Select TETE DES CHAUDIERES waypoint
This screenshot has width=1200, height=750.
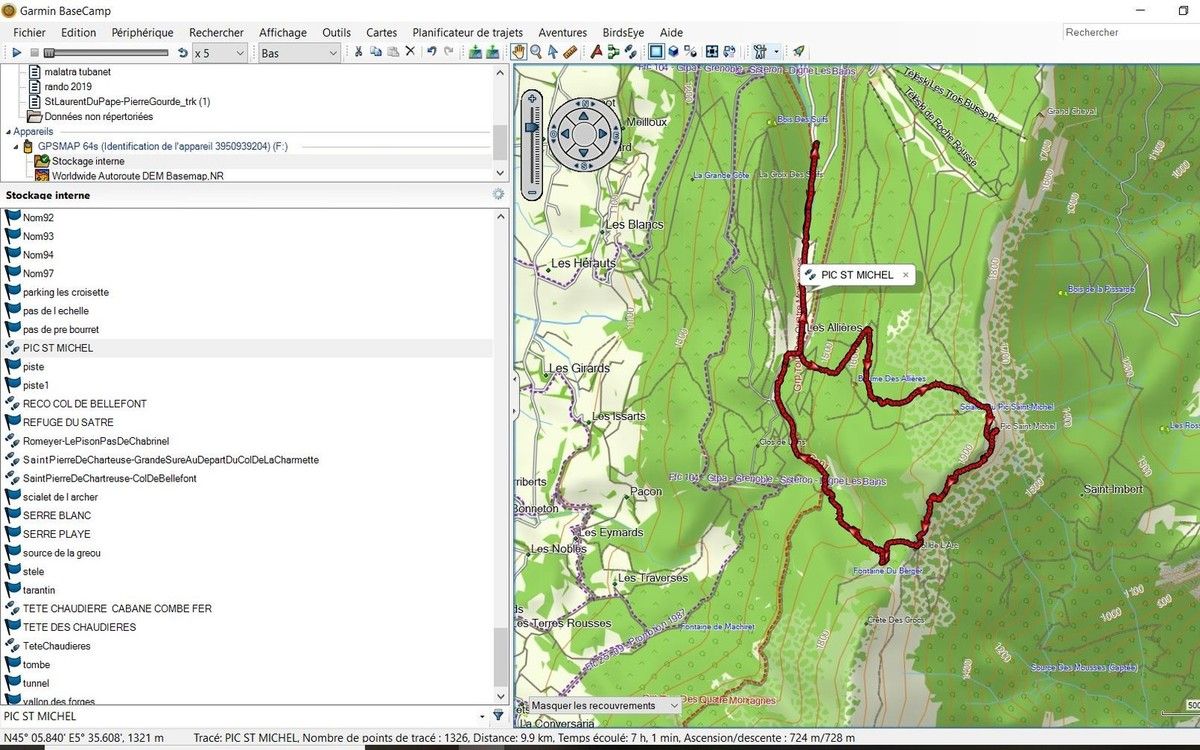[x=79, y=627]
